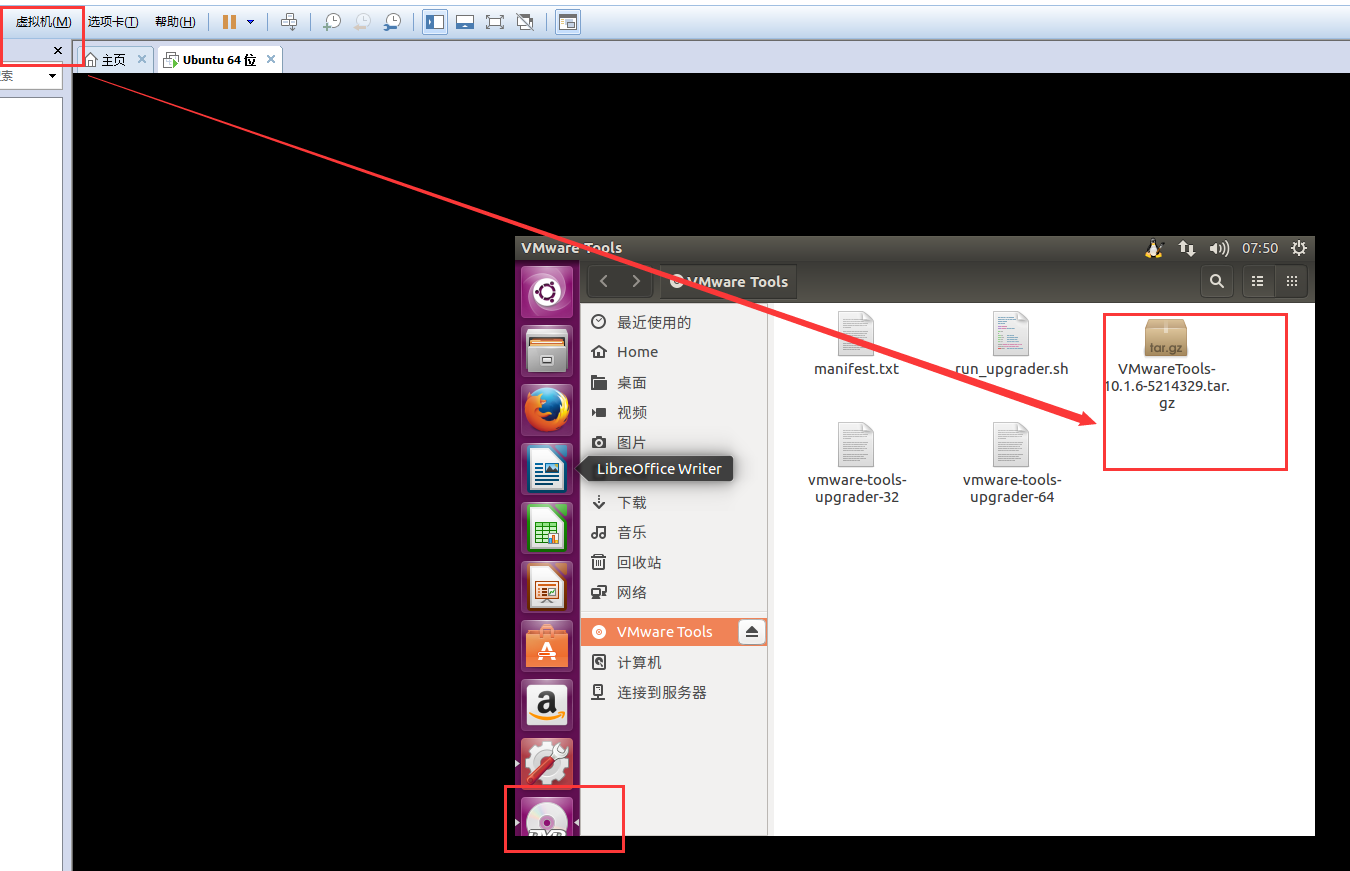Open the Ubuntu dash search launcher icon

(x=547, y=292)
